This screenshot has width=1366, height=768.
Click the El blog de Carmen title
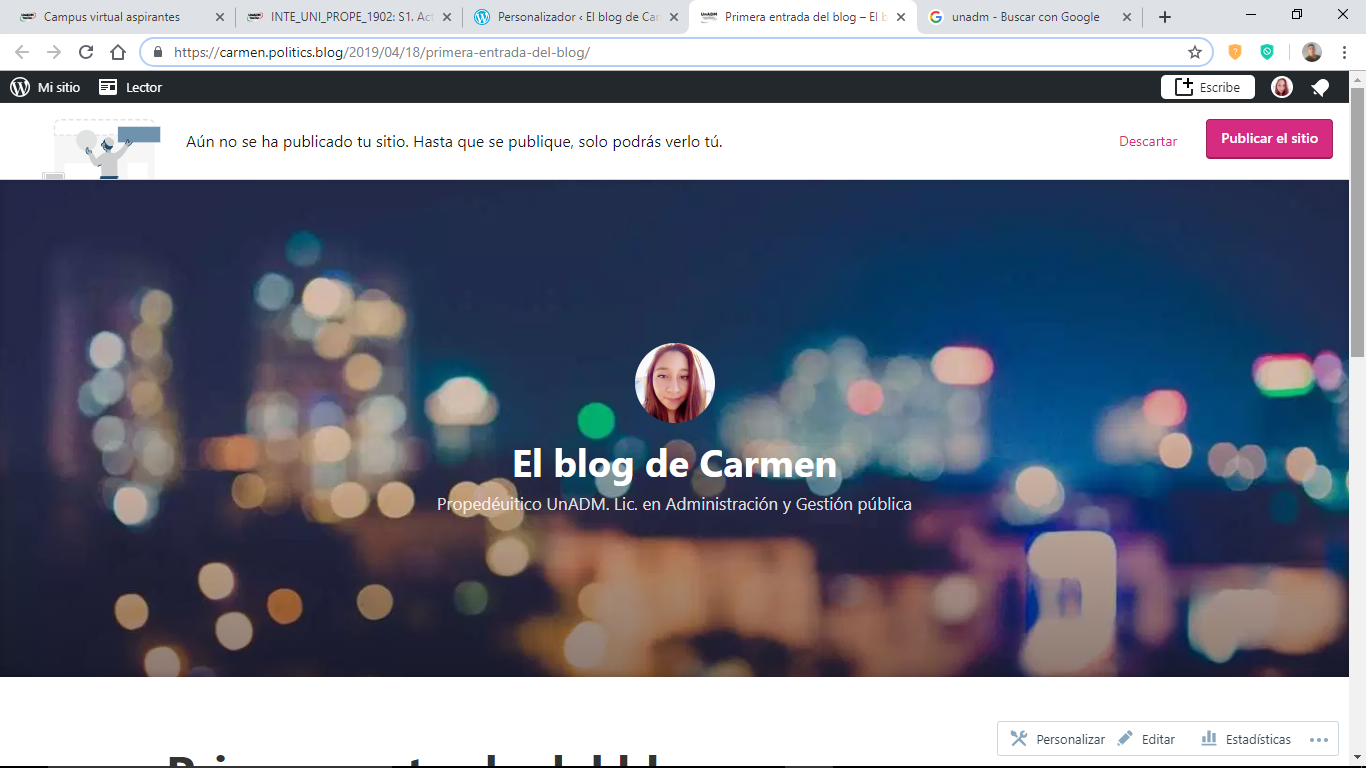click(x=674, y=464)
